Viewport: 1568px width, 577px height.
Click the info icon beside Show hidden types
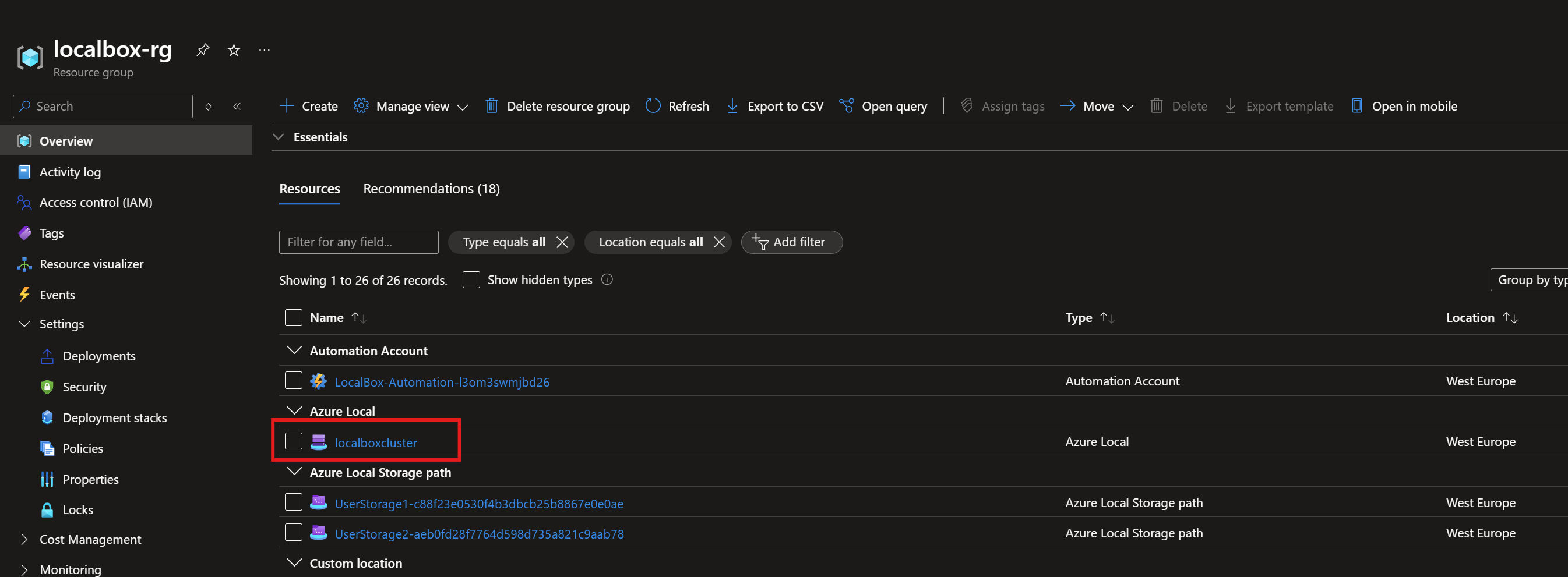pyautogui.click(x=607, y=279)
